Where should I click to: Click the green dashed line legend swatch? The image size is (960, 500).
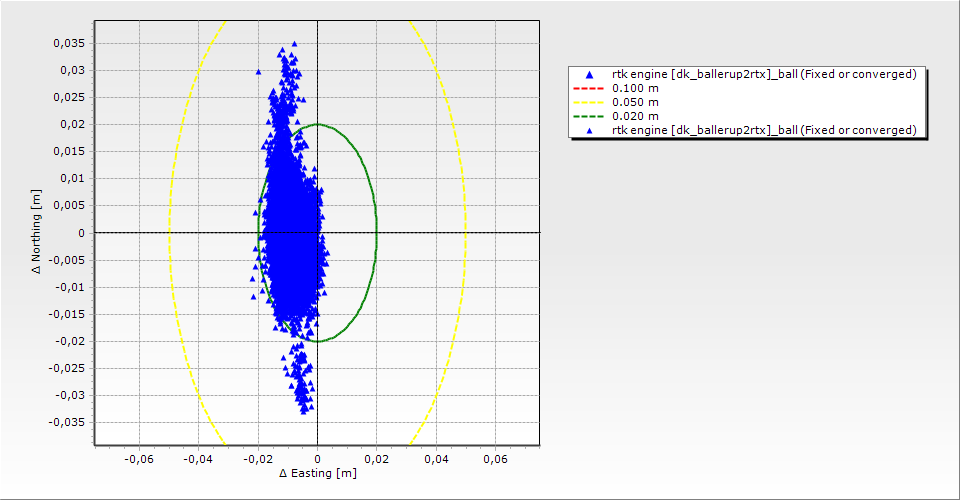(589, 116)
